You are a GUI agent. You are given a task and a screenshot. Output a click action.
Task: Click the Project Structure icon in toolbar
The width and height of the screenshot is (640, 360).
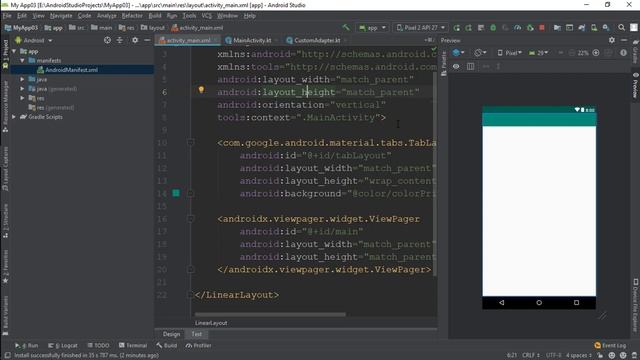tap(557, 28)
